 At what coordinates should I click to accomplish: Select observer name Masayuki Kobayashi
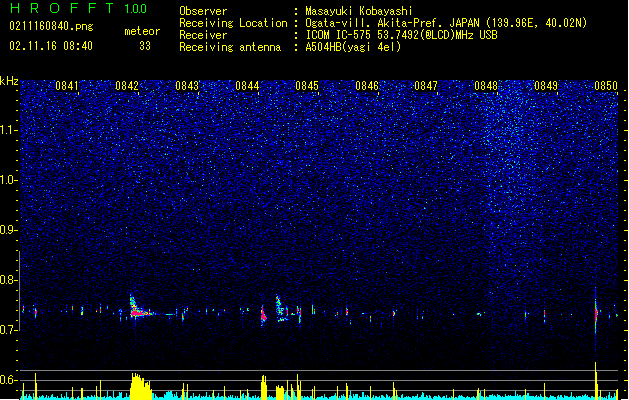pyautogui.click(x=359, y=11)
